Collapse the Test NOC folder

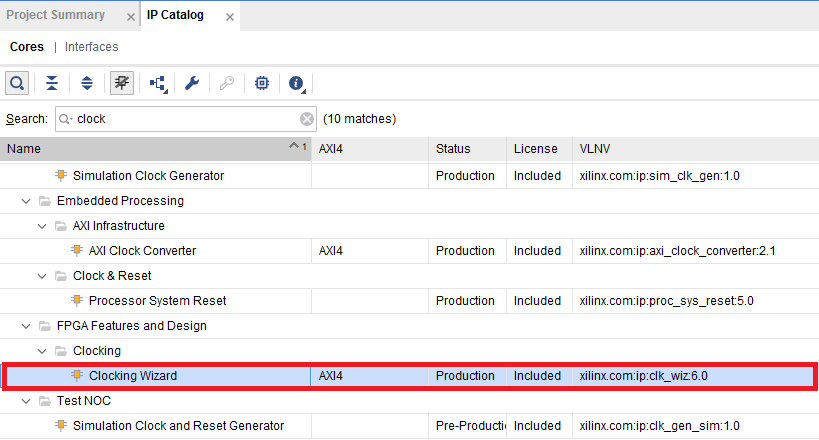[26, 401]
